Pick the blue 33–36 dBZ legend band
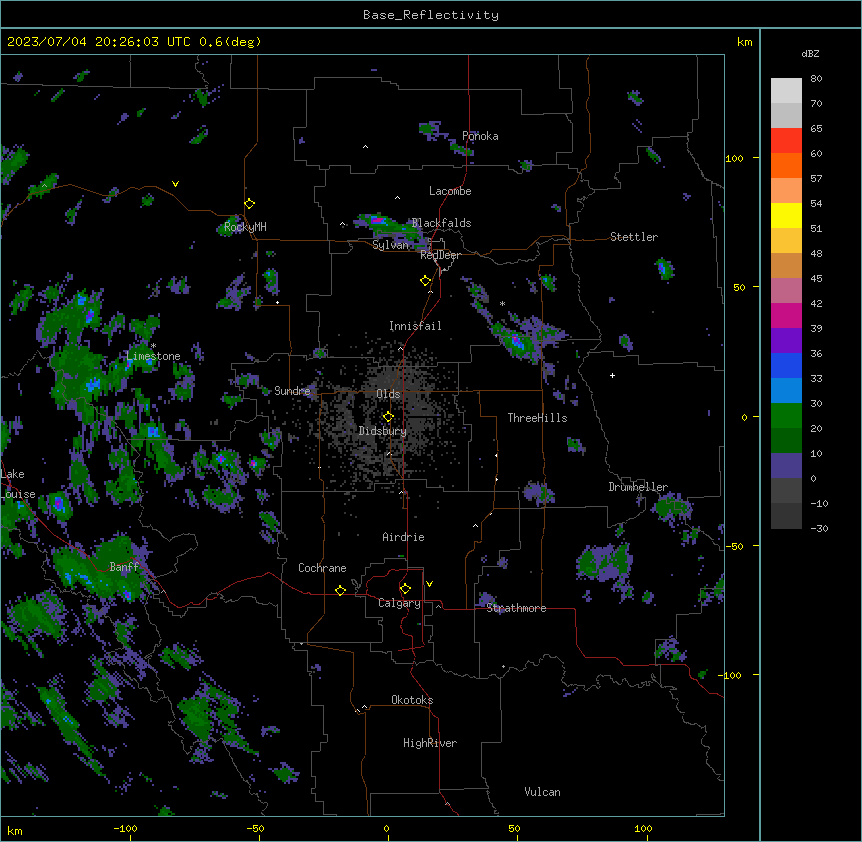The height and width of the screenshot is (842, 862). [786, 366]
